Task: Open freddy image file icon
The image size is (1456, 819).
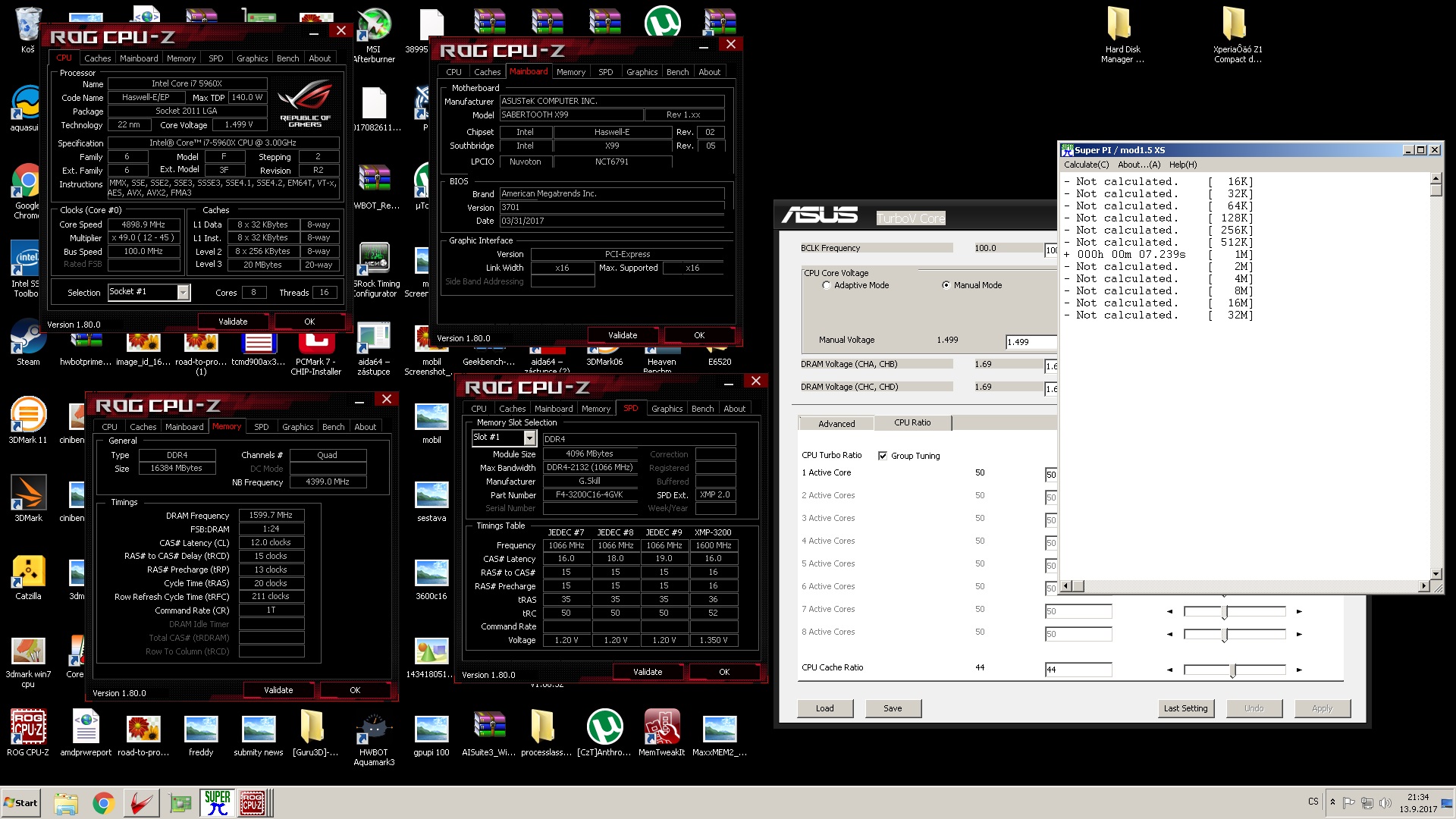Action: pos(201,733)
